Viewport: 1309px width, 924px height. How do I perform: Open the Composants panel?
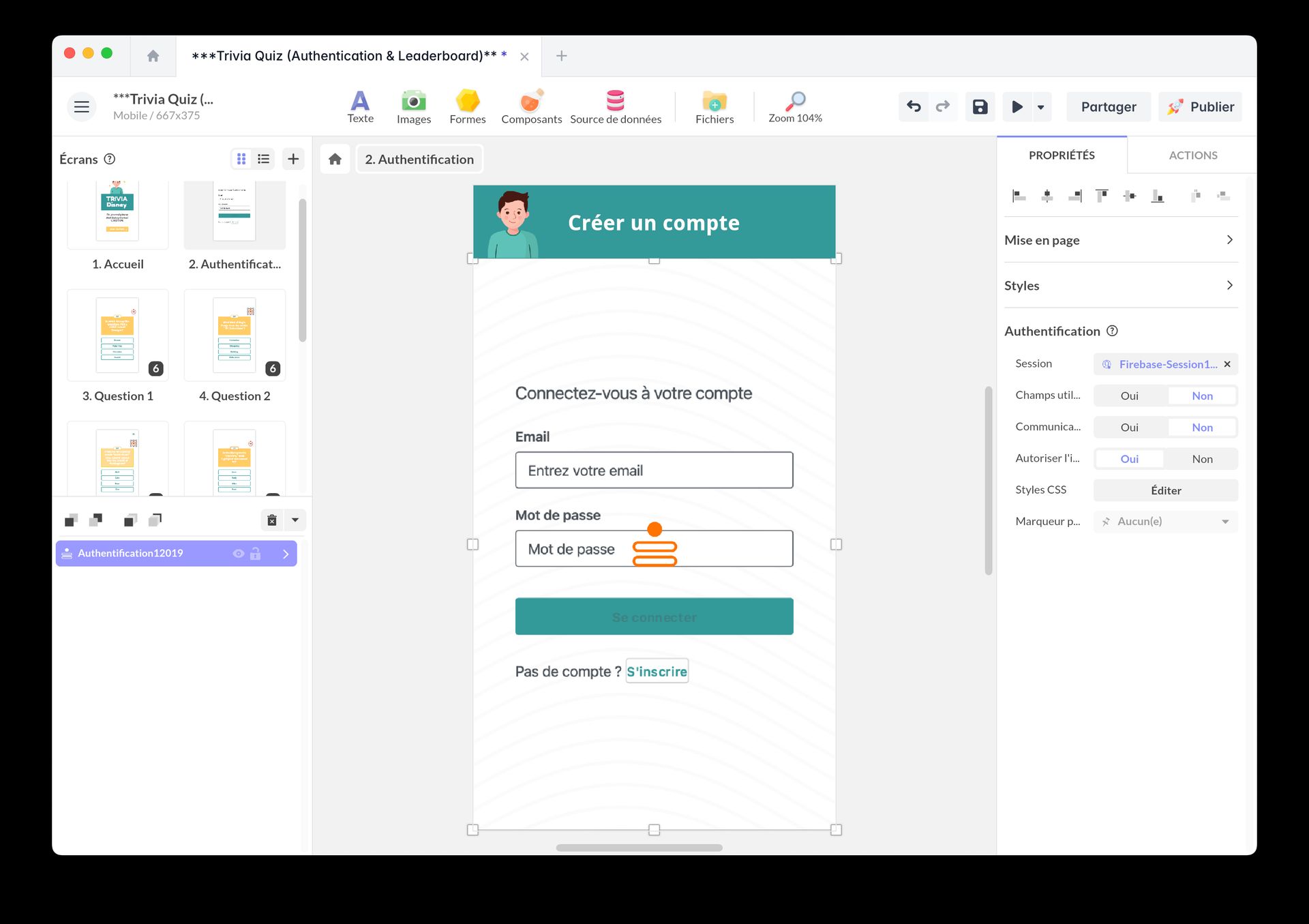point(531,106)
